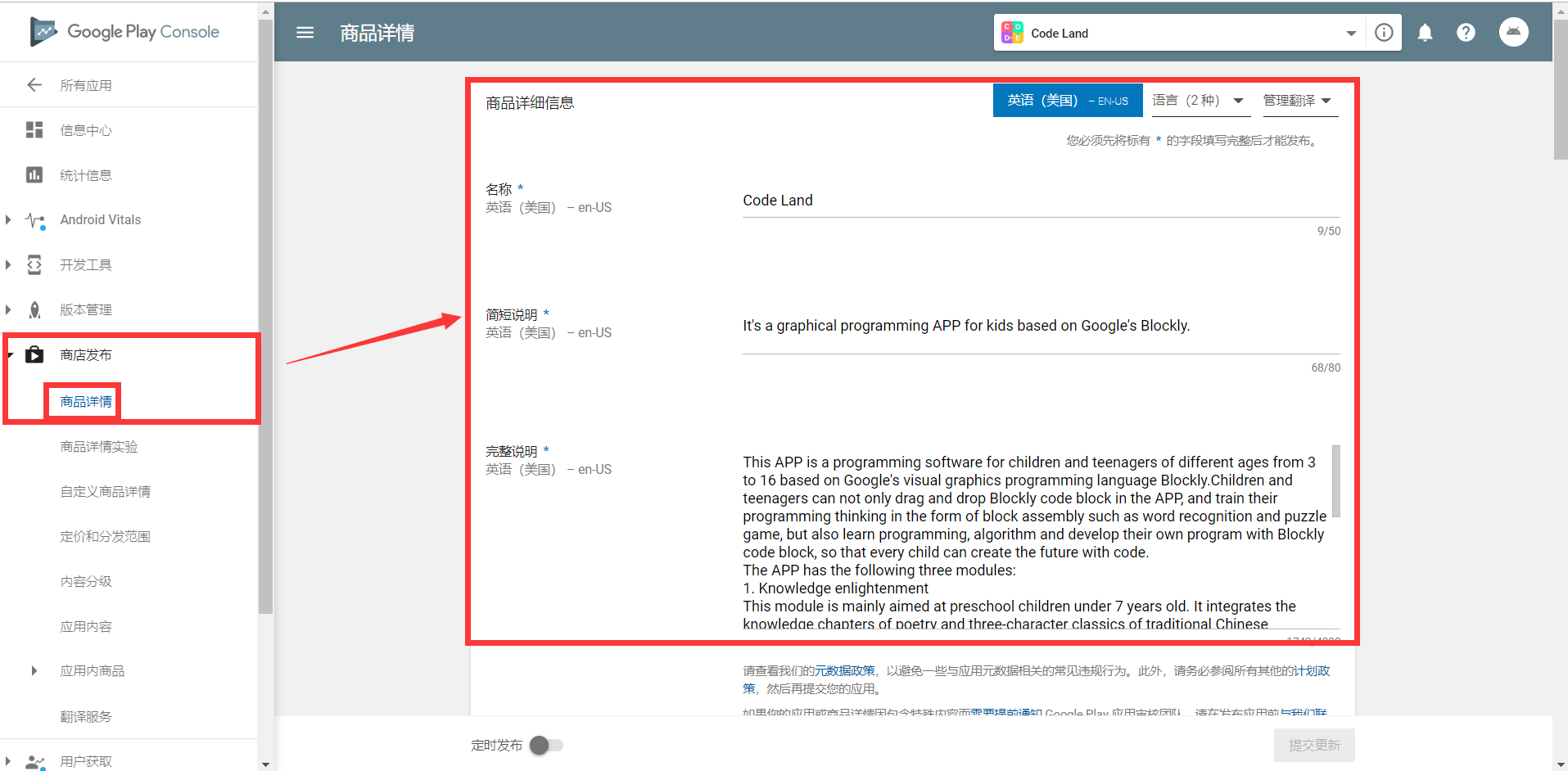The height and width of the screenshot is (771, 1568).
Task: Click the 完整说明 text area scrollbar
Action: point(1336,481)
